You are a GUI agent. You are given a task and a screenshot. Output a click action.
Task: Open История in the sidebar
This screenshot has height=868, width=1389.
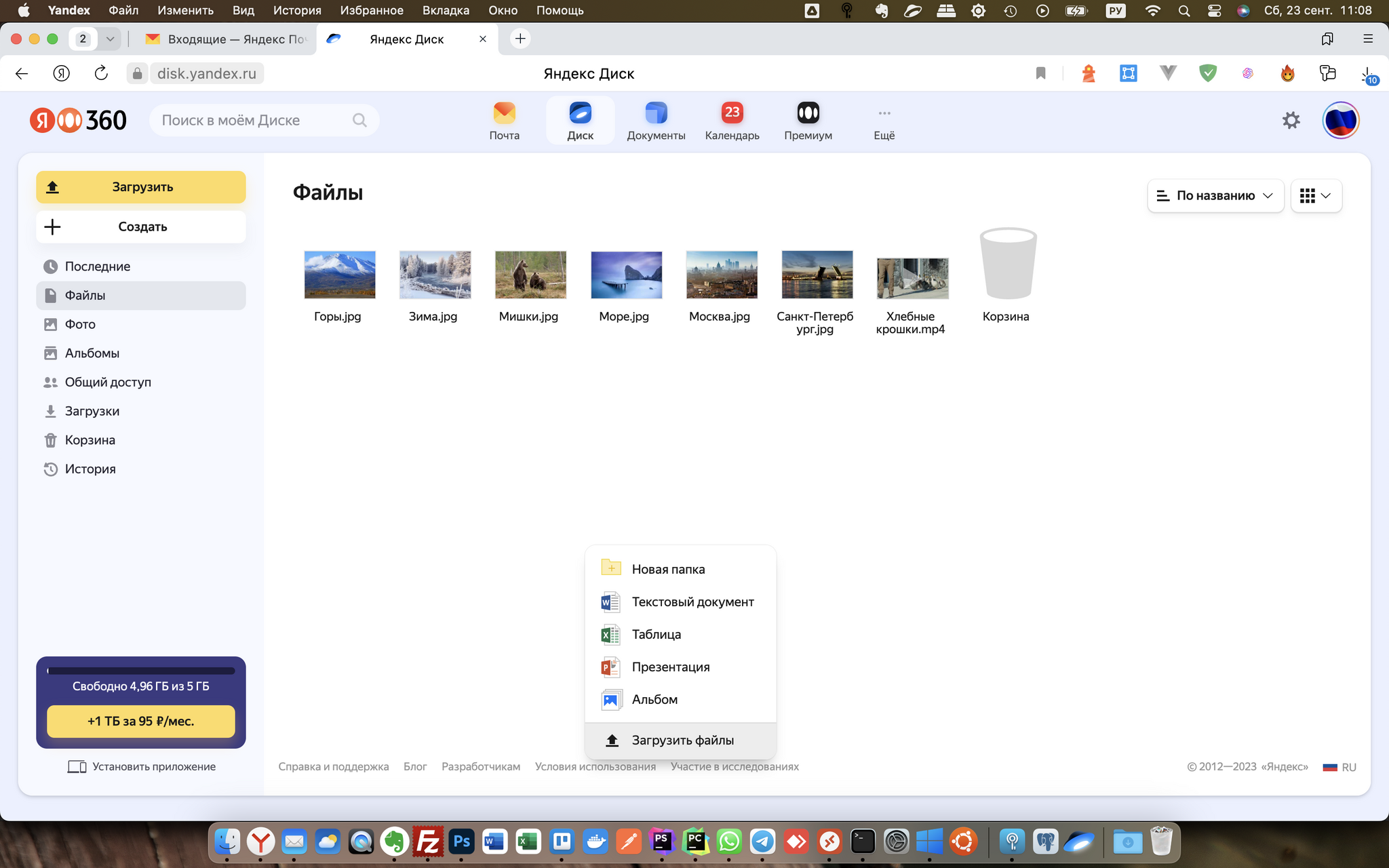point(141,469)
